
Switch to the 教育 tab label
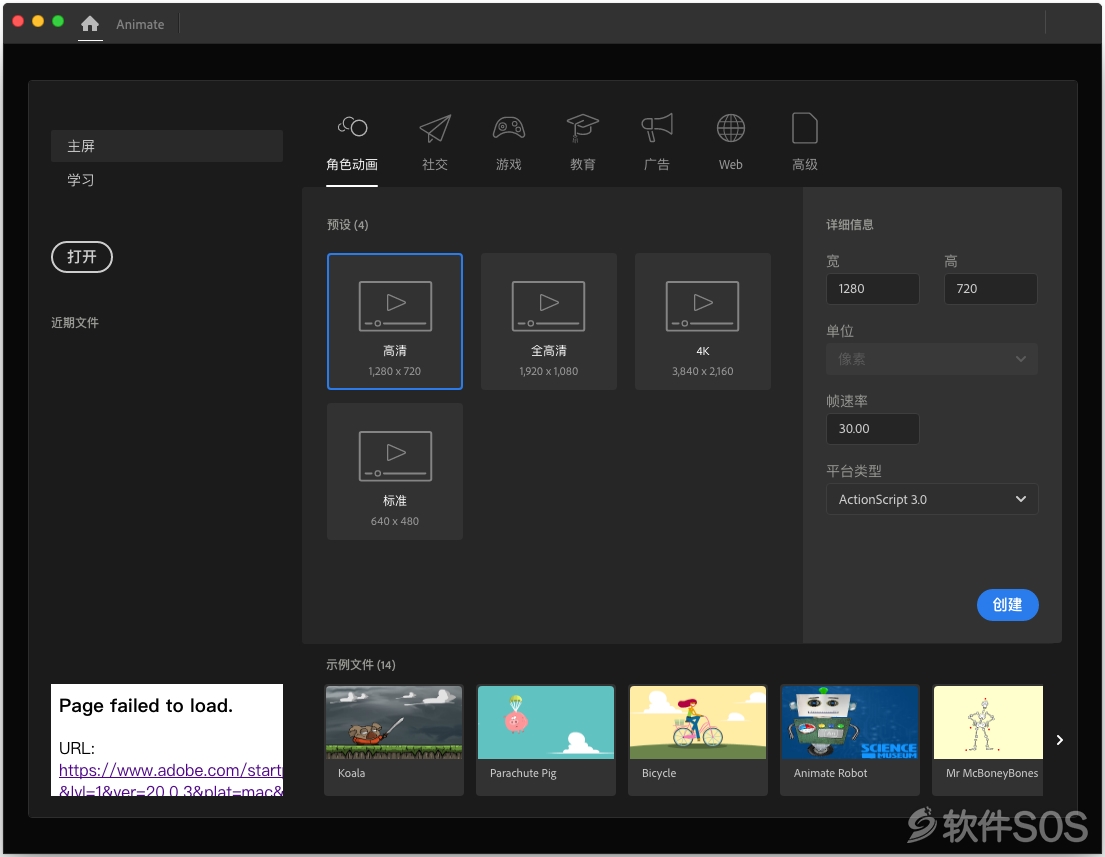583,164
